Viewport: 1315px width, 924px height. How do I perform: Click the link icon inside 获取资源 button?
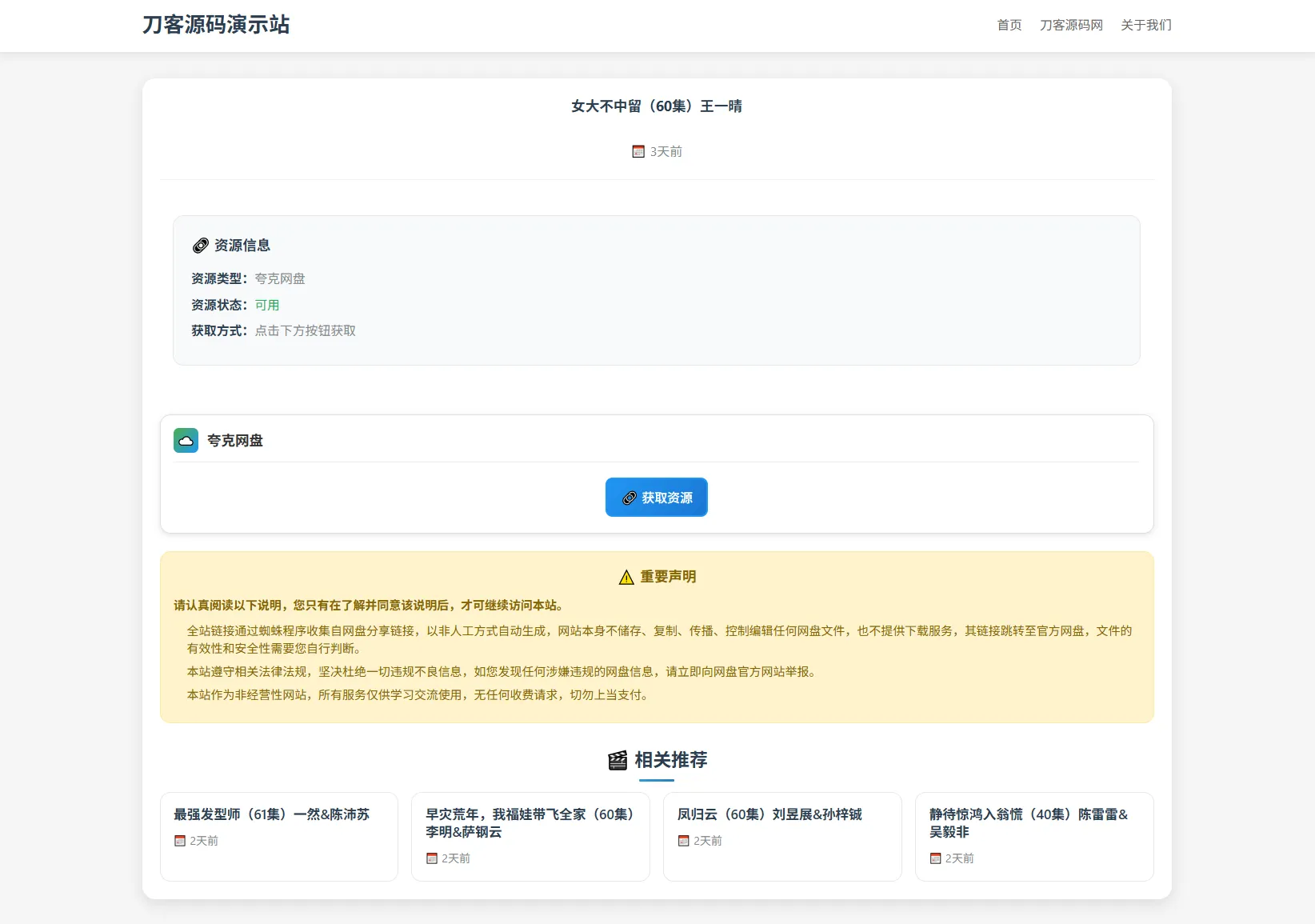[629, 497]
